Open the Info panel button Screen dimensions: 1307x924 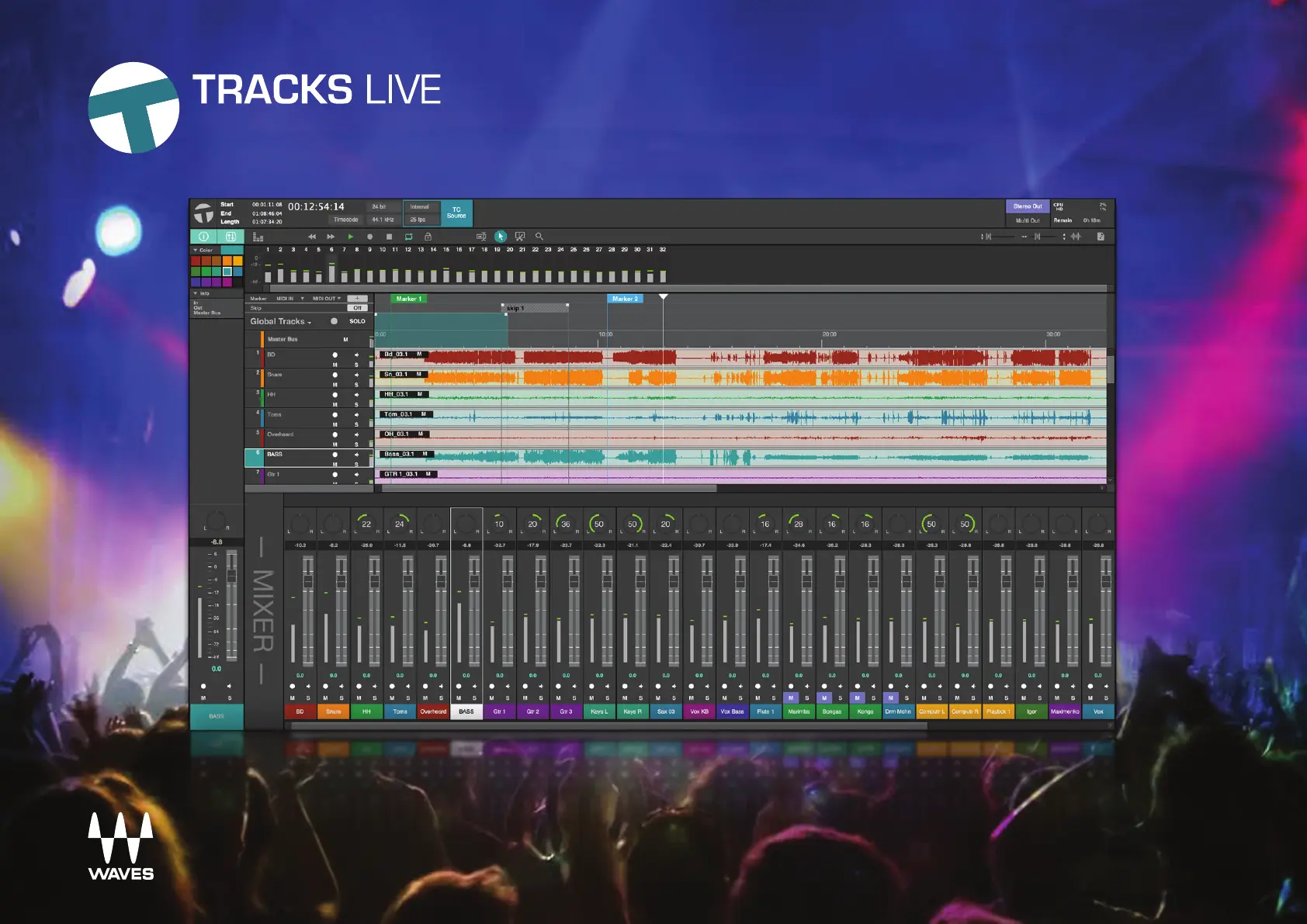tap(203, 237)
